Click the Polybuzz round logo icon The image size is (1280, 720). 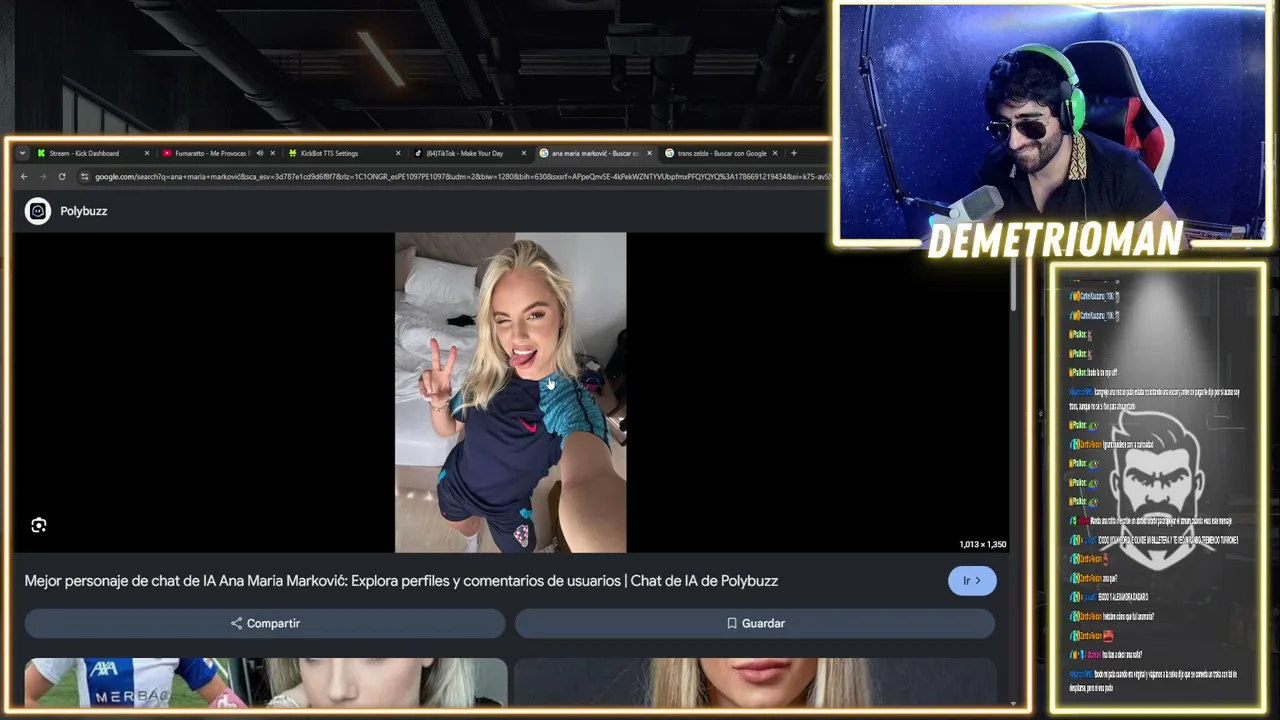(x=38, y=211)
